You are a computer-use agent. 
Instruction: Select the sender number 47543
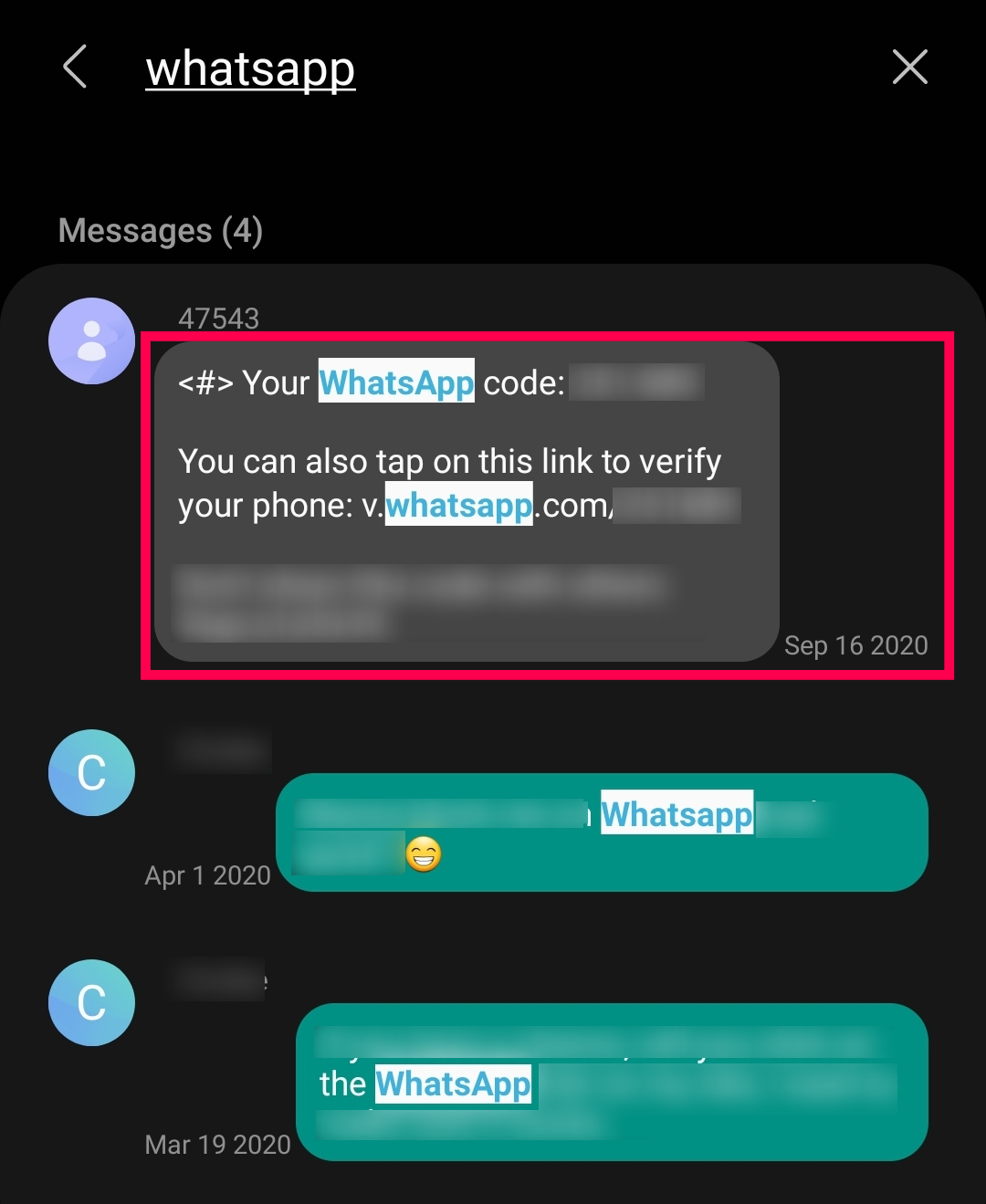coord(219,319)
